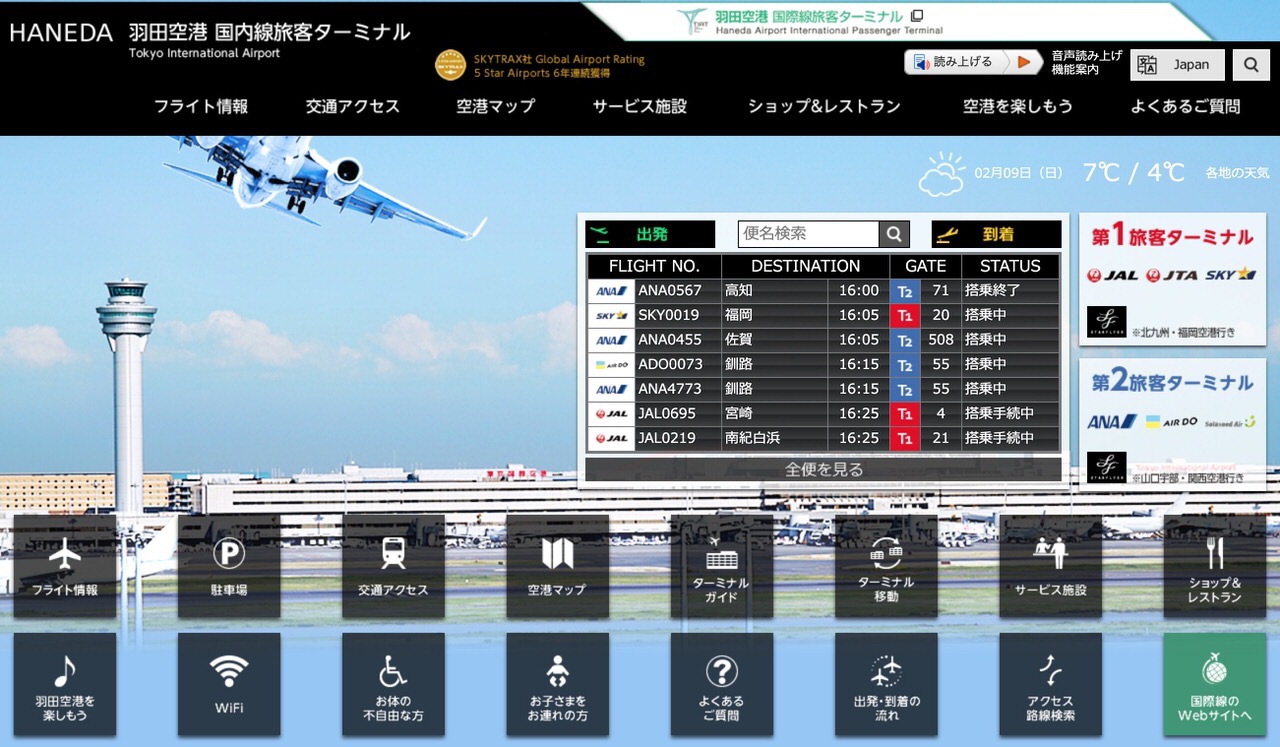
Task: Click the DESTINATION column header
Action: coord(806,266)
